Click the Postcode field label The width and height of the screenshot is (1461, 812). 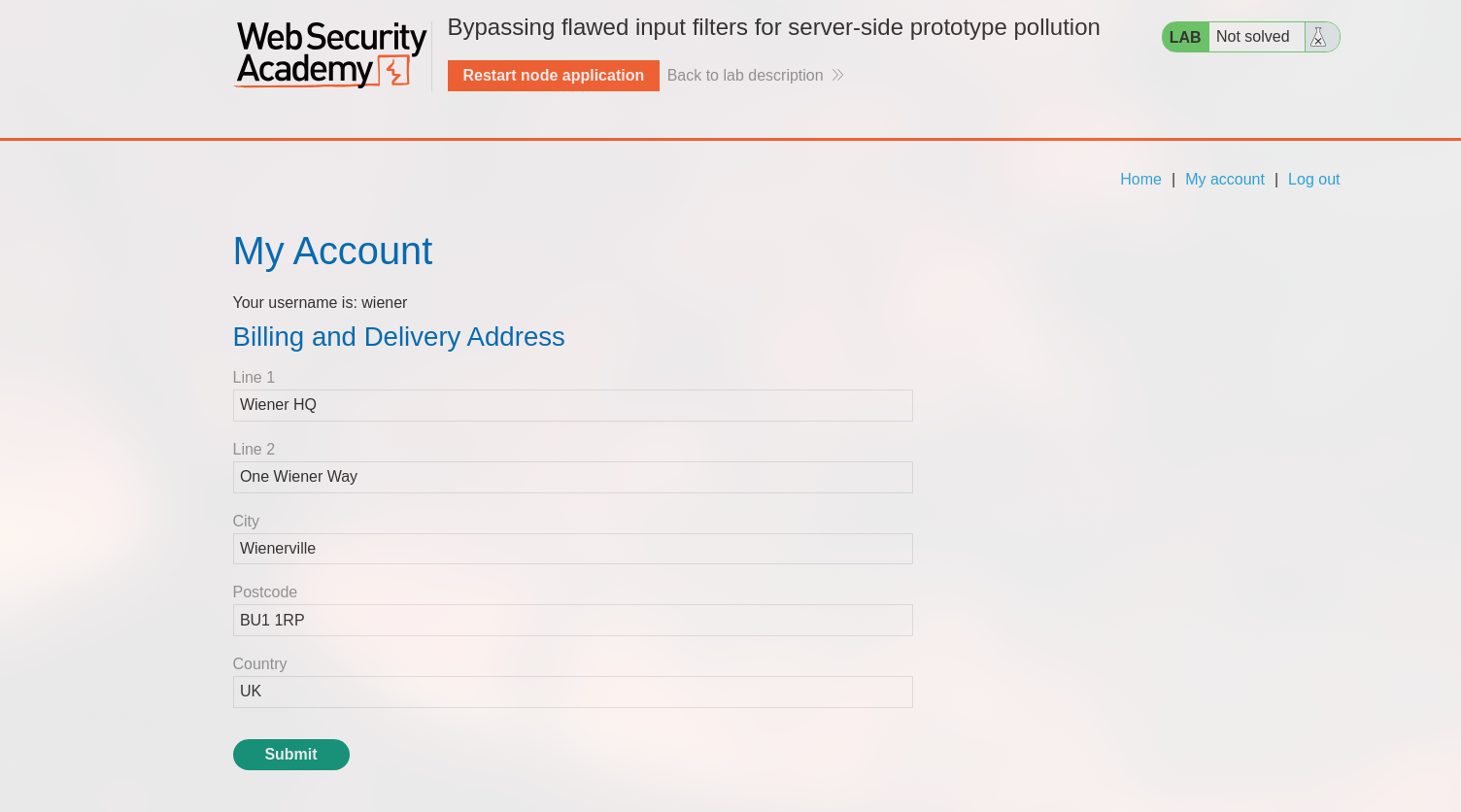pos(265,592)
